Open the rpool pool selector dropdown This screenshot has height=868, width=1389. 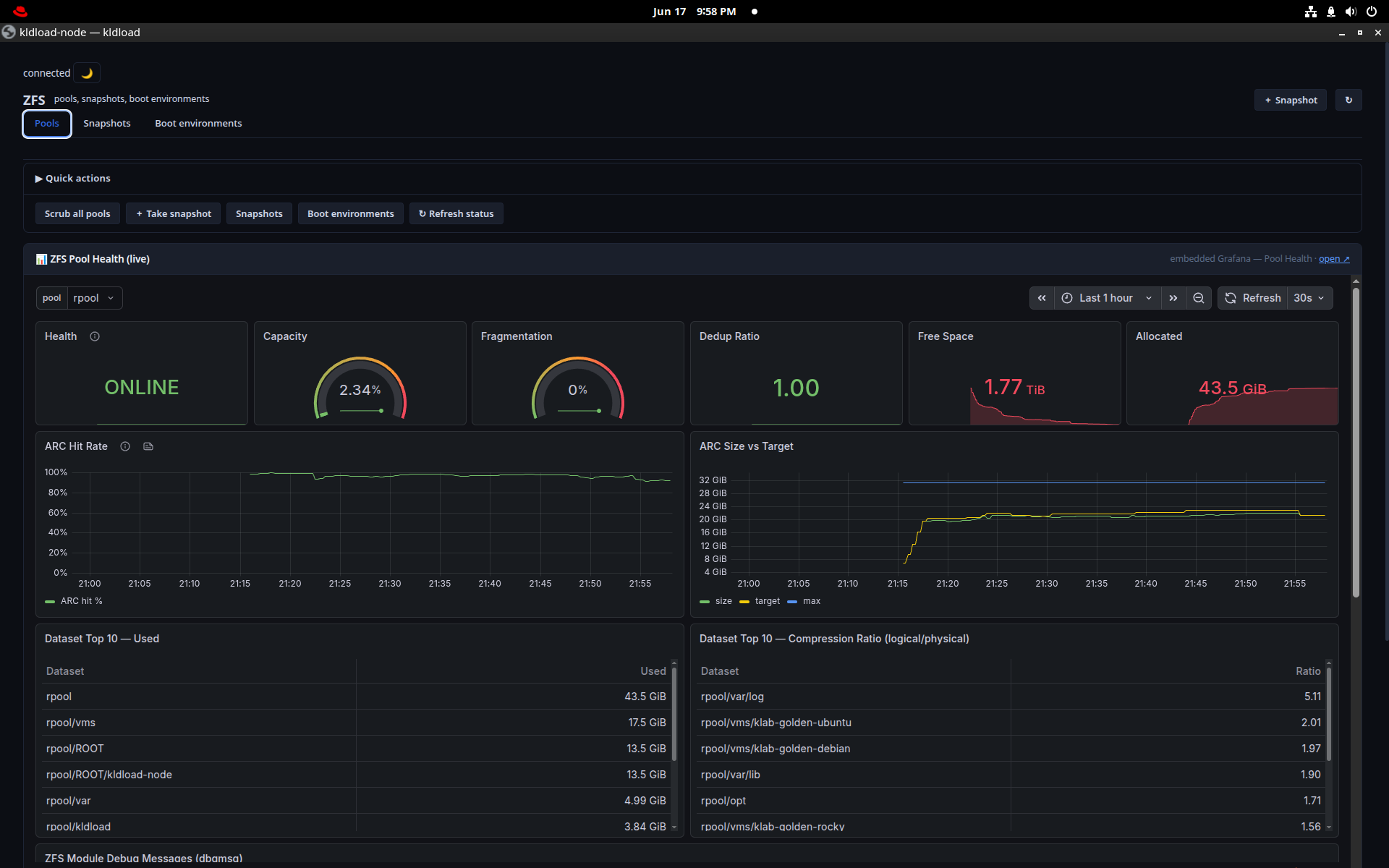[95, 298]
